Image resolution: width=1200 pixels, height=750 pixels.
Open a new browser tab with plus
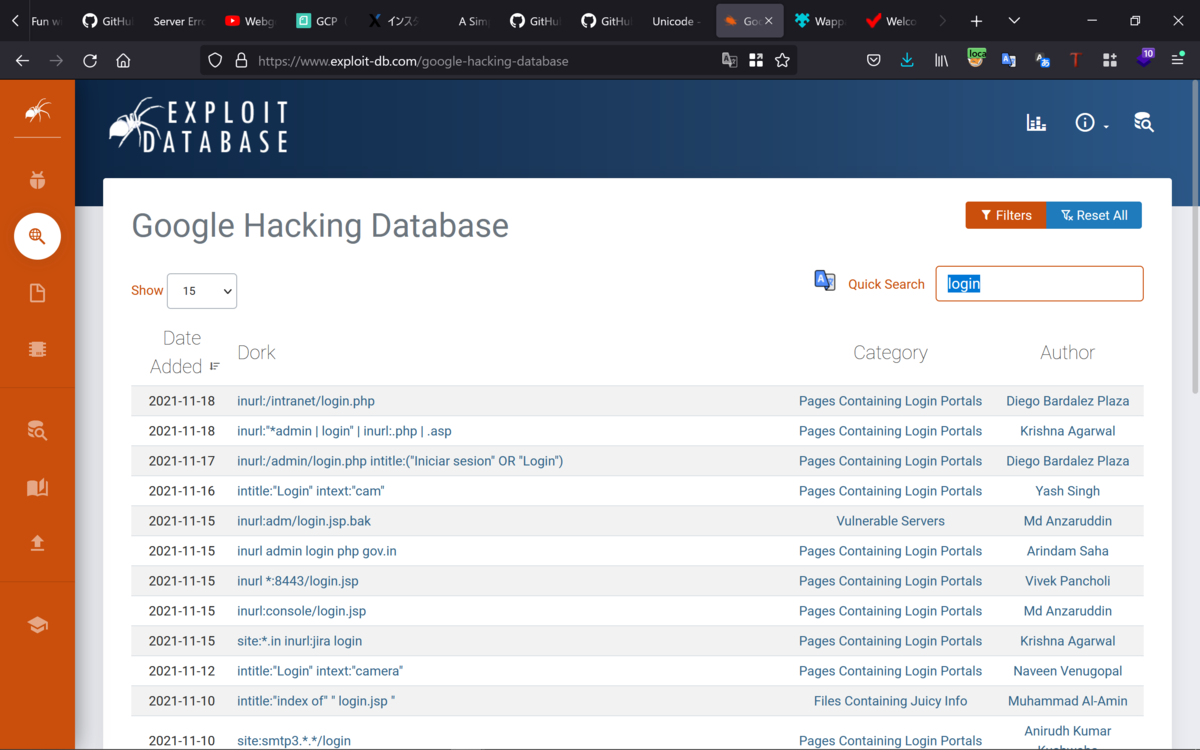[977, 21]
